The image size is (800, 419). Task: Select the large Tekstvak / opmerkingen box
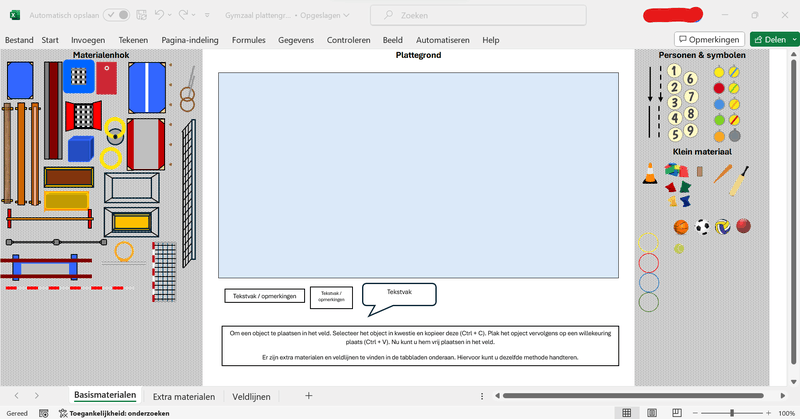[264, 295]
